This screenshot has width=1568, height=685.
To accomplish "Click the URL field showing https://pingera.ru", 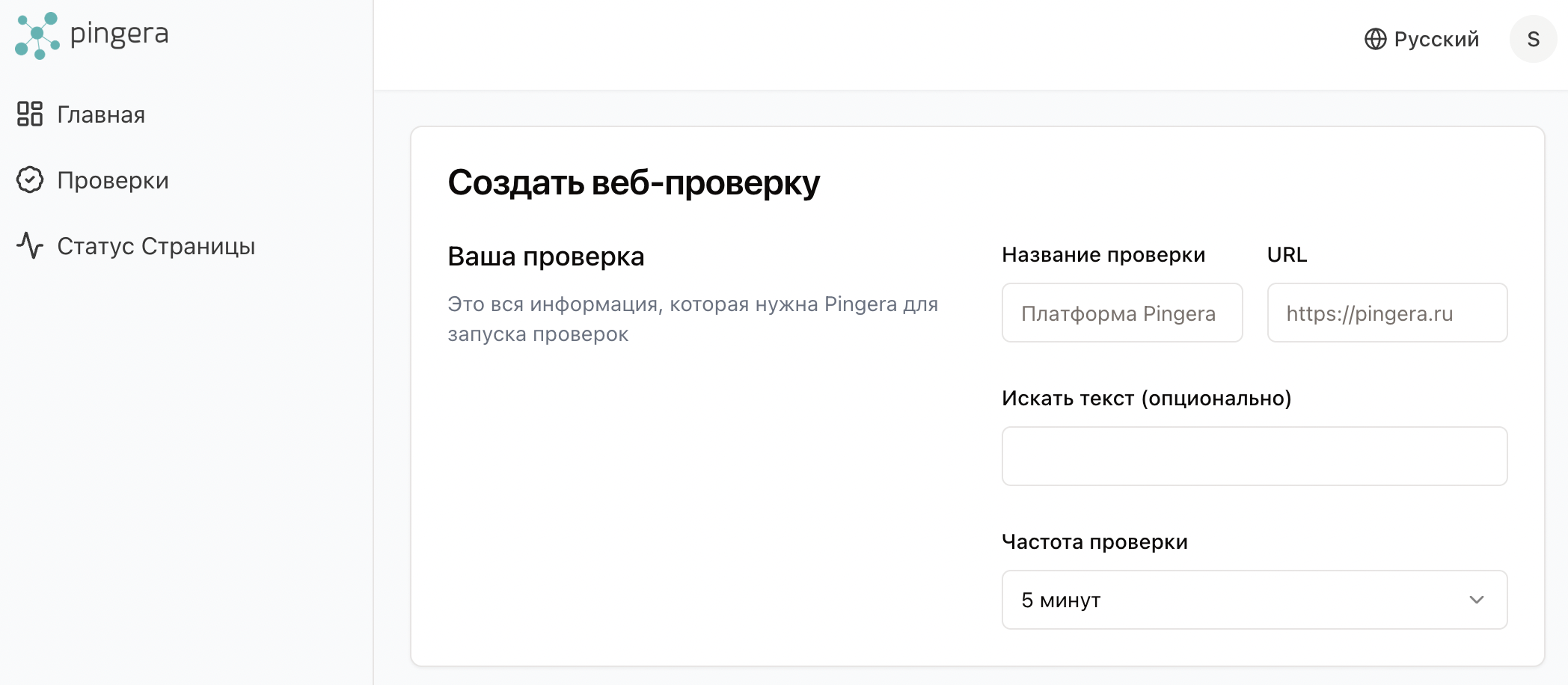I will pyautogui.click(x=1387, y=313).
